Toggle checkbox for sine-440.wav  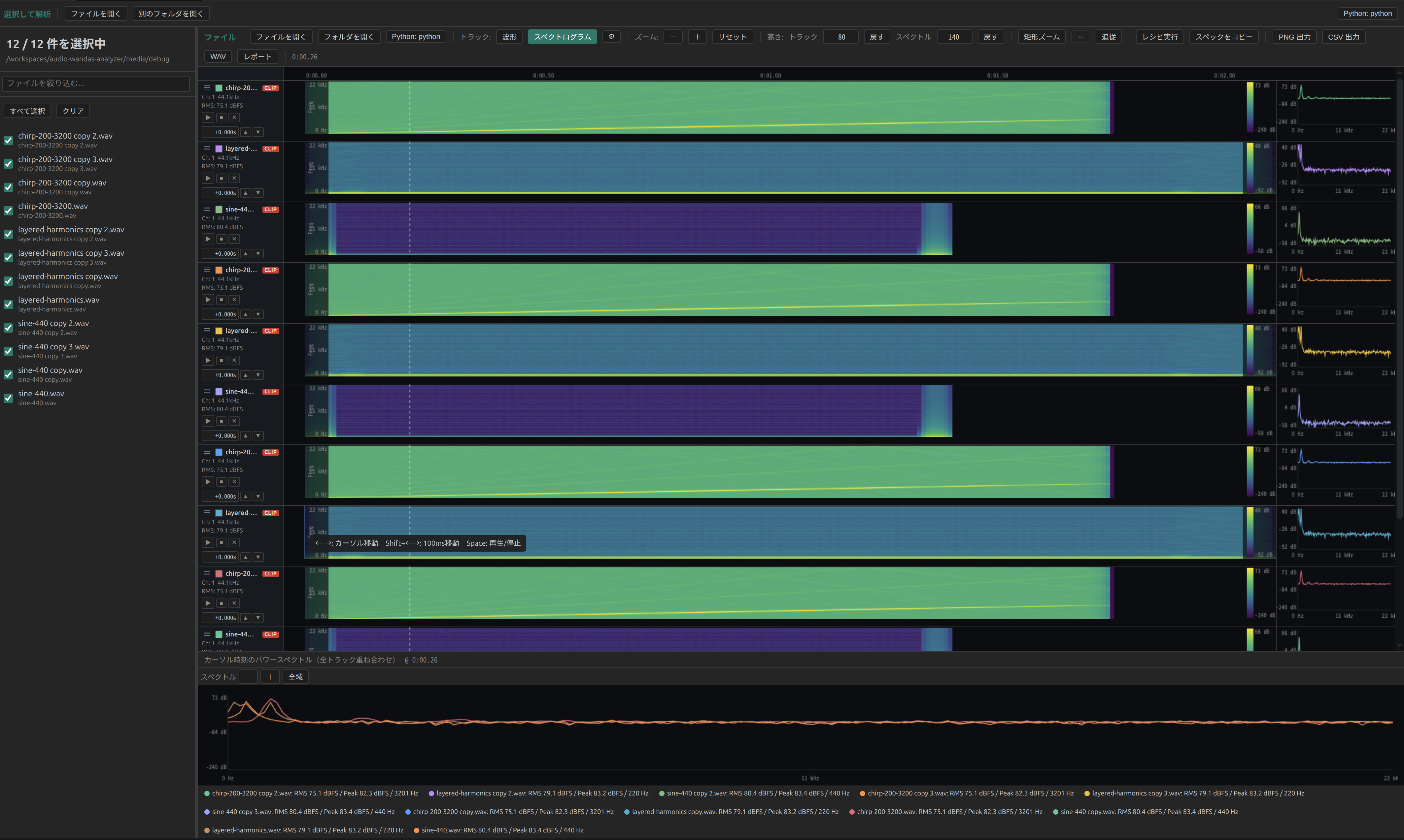9,398
